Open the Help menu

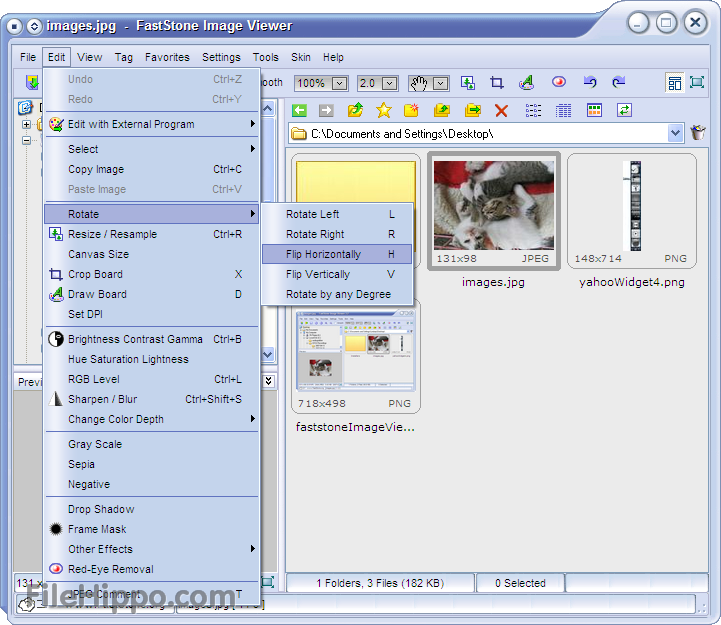333,57
